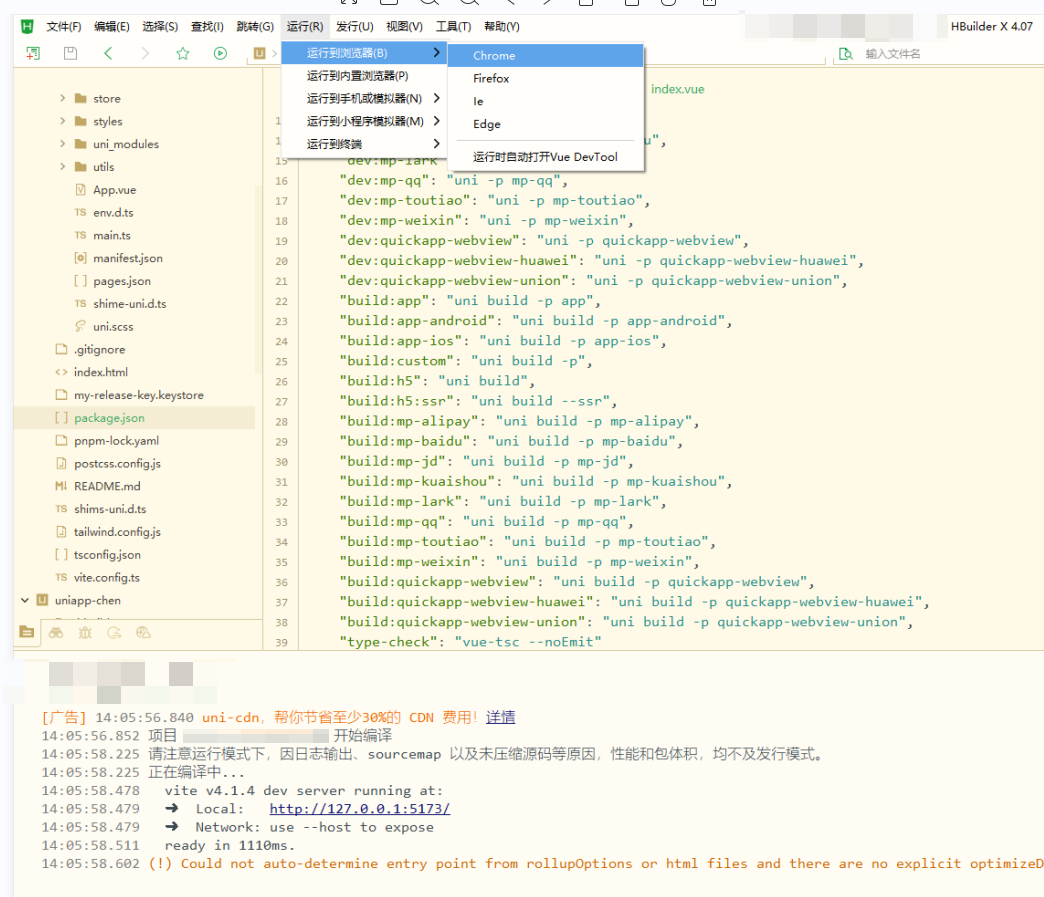Viewport: 1044px width, 897px height.
Task: Open main.ts in the file tree
Action: pos(112,235)
